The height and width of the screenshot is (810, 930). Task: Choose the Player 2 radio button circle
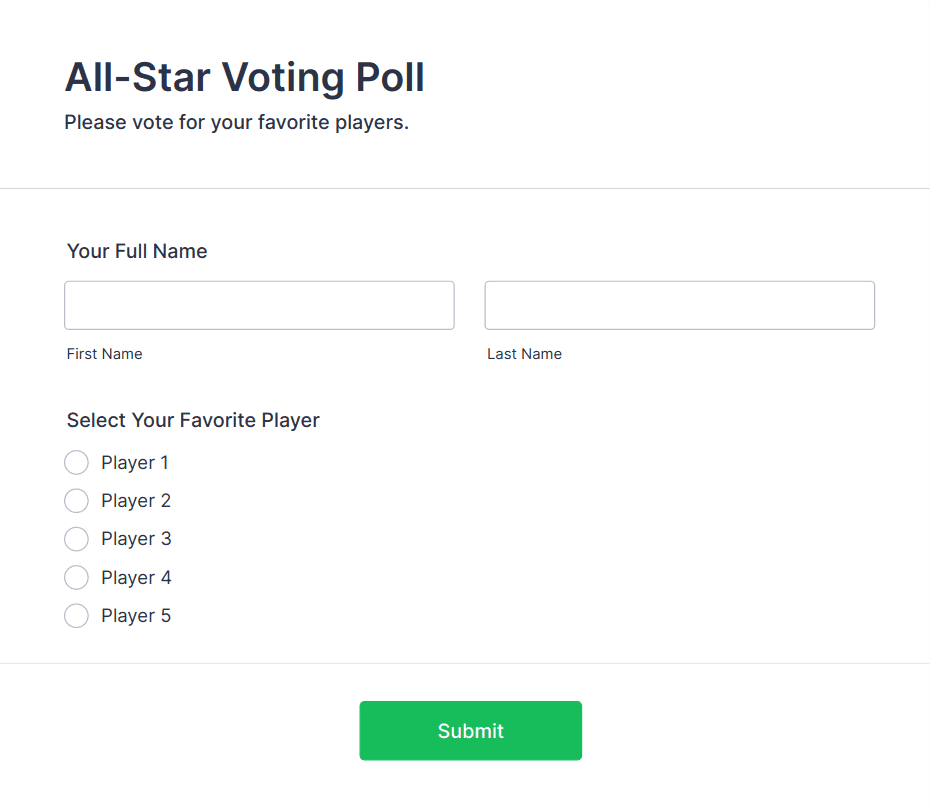76,501
